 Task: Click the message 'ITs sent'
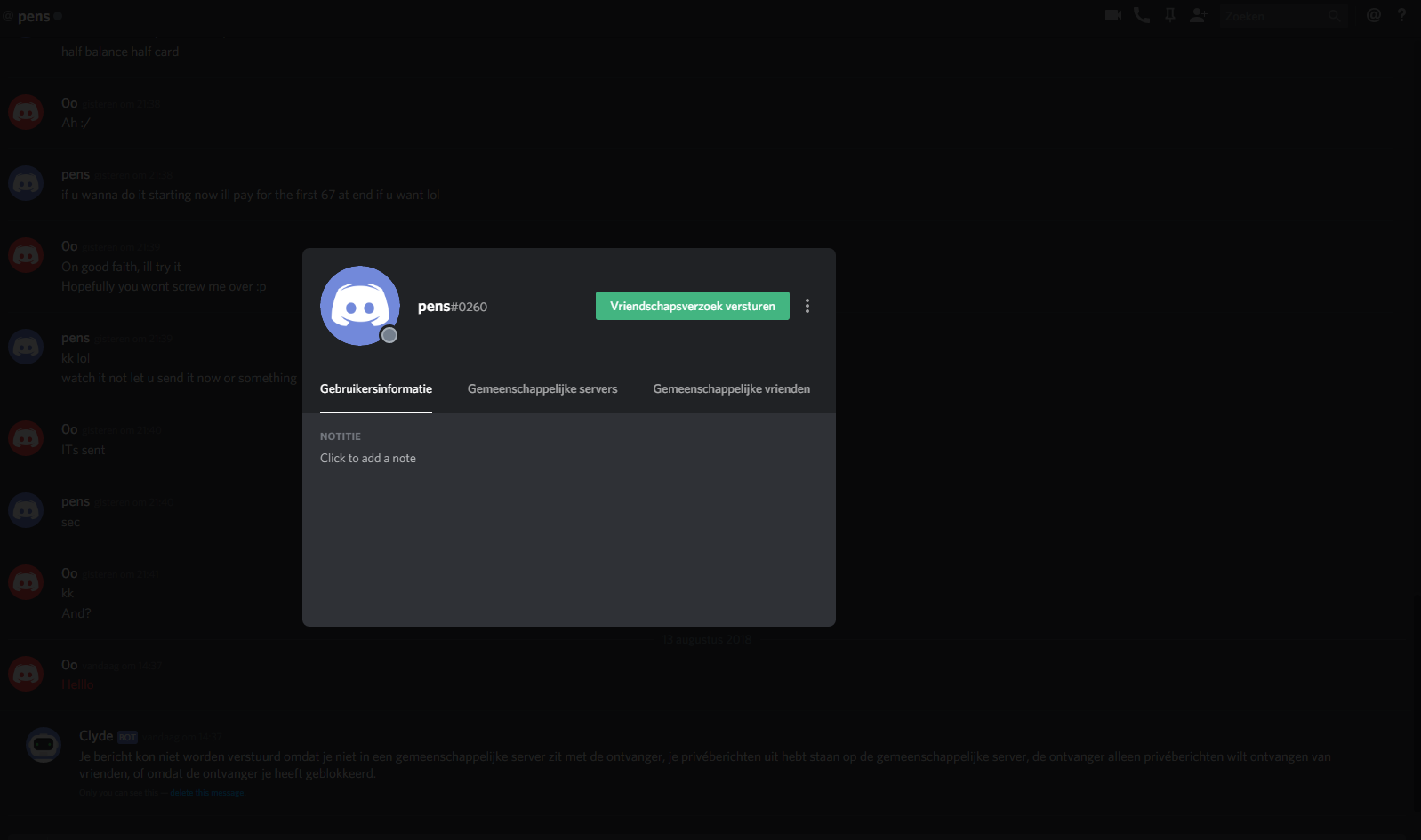pos(84,450)
